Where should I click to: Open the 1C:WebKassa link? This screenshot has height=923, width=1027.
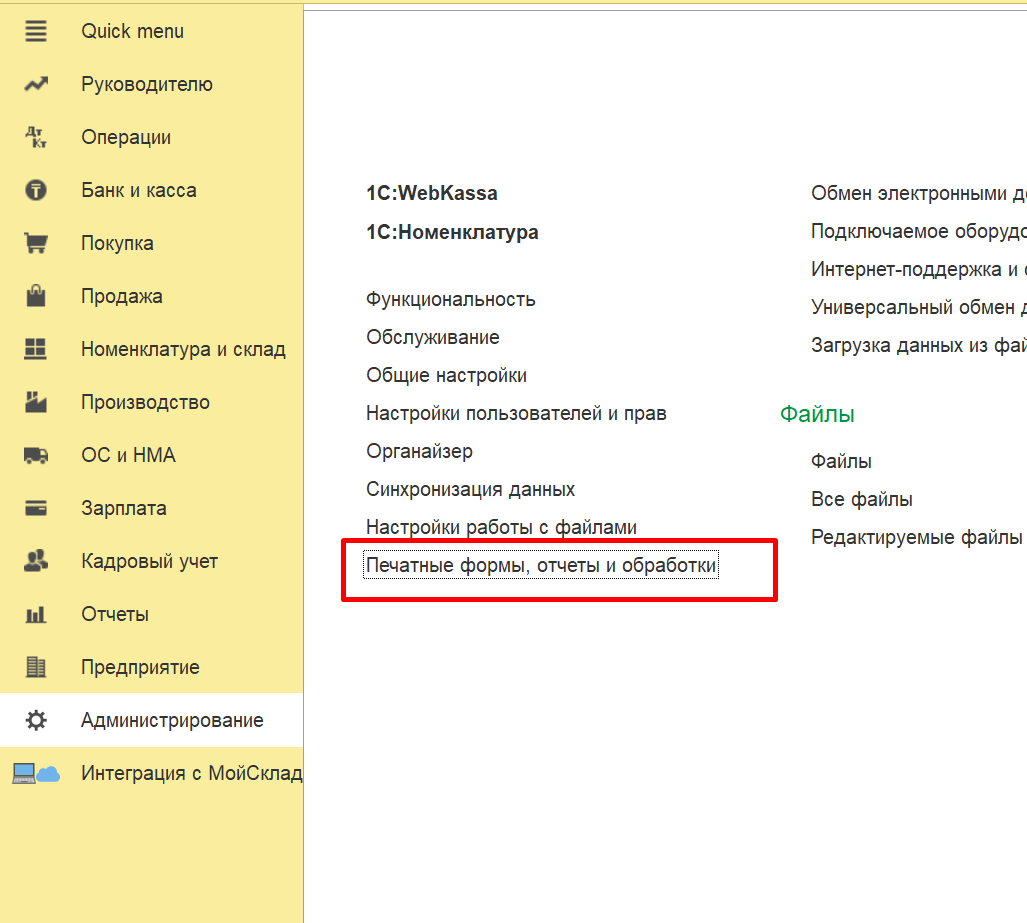click(x=432, y=193)
